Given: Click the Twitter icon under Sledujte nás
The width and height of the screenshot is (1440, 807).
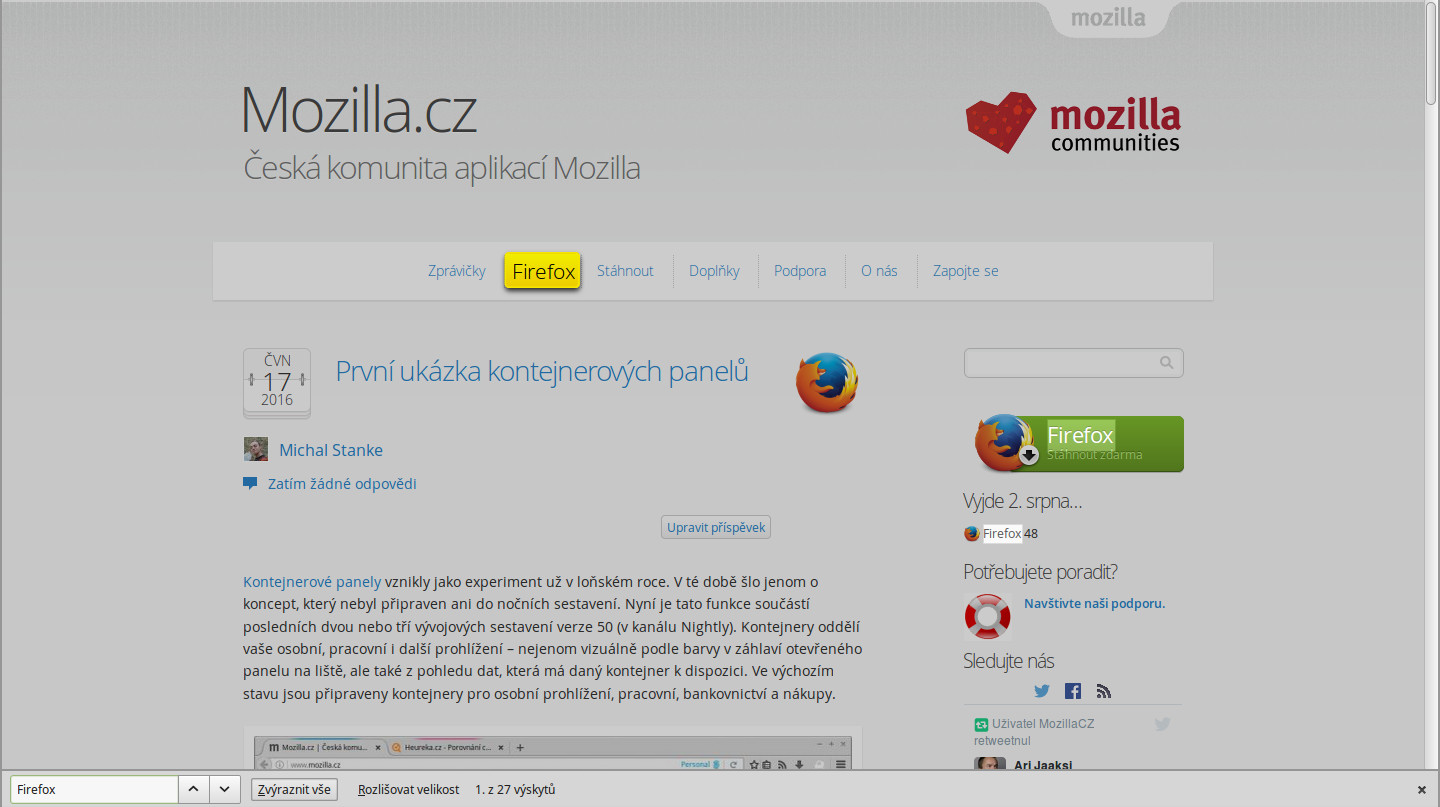Looking at the screenshot, I should (x=1042, y=691).
